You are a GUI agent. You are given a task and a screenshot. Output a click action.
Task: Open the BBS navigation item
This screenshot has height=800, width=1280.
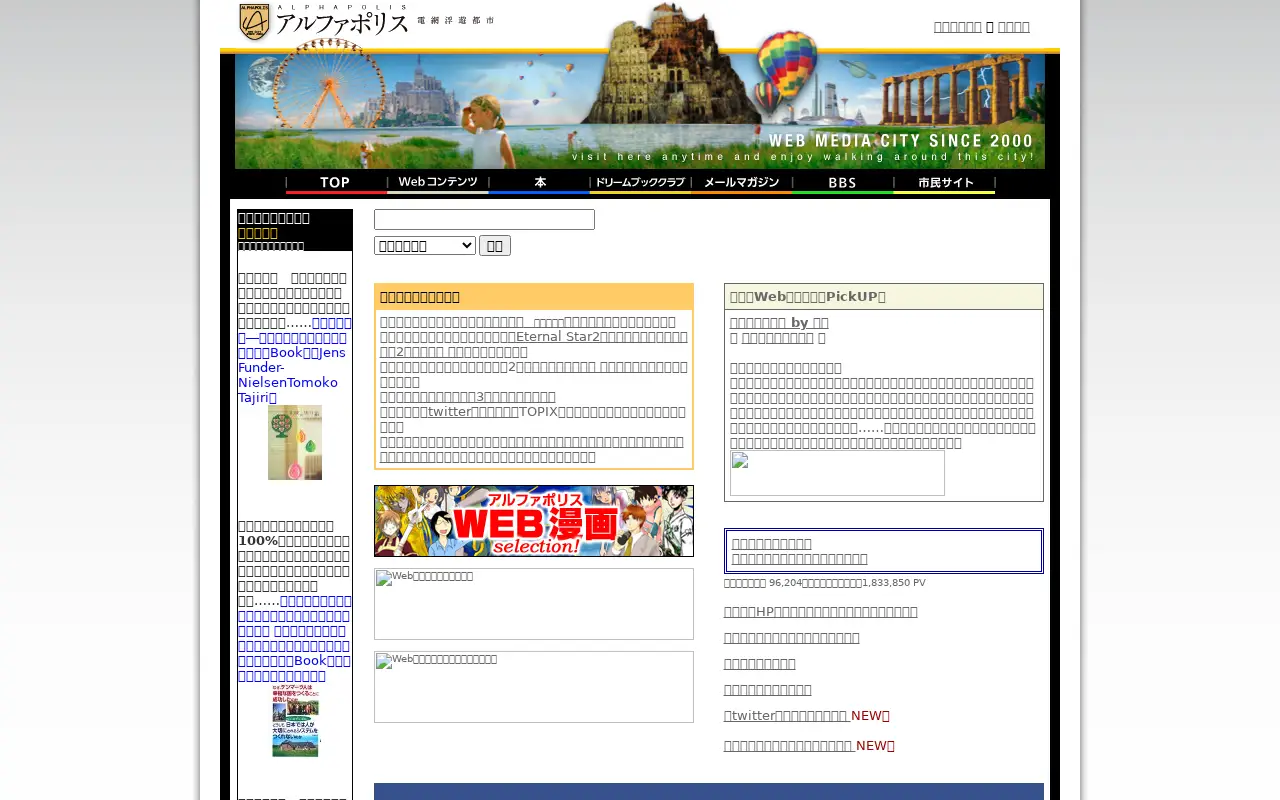tap(842, 183)
